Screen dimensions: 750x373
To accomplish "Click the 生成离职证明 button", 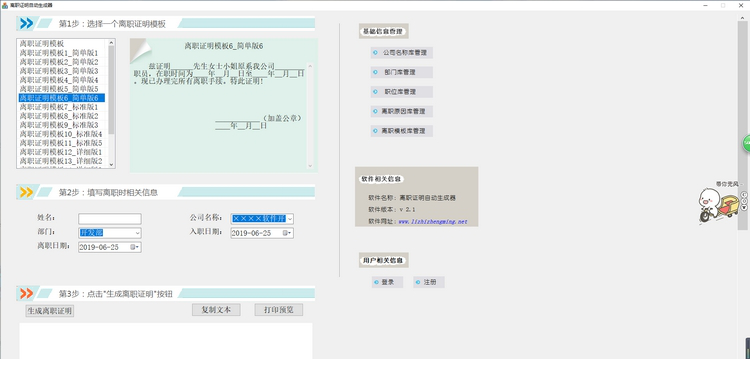I will coord(50,311).
